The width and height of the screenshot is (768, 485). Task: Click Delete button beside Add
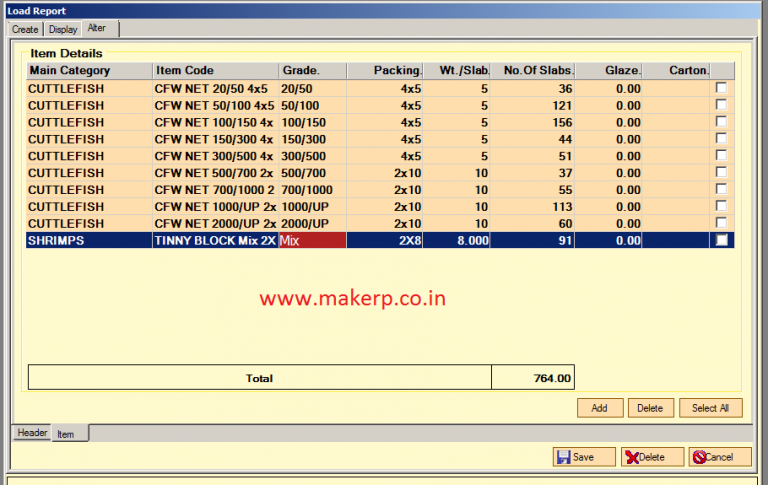(650, 408)
